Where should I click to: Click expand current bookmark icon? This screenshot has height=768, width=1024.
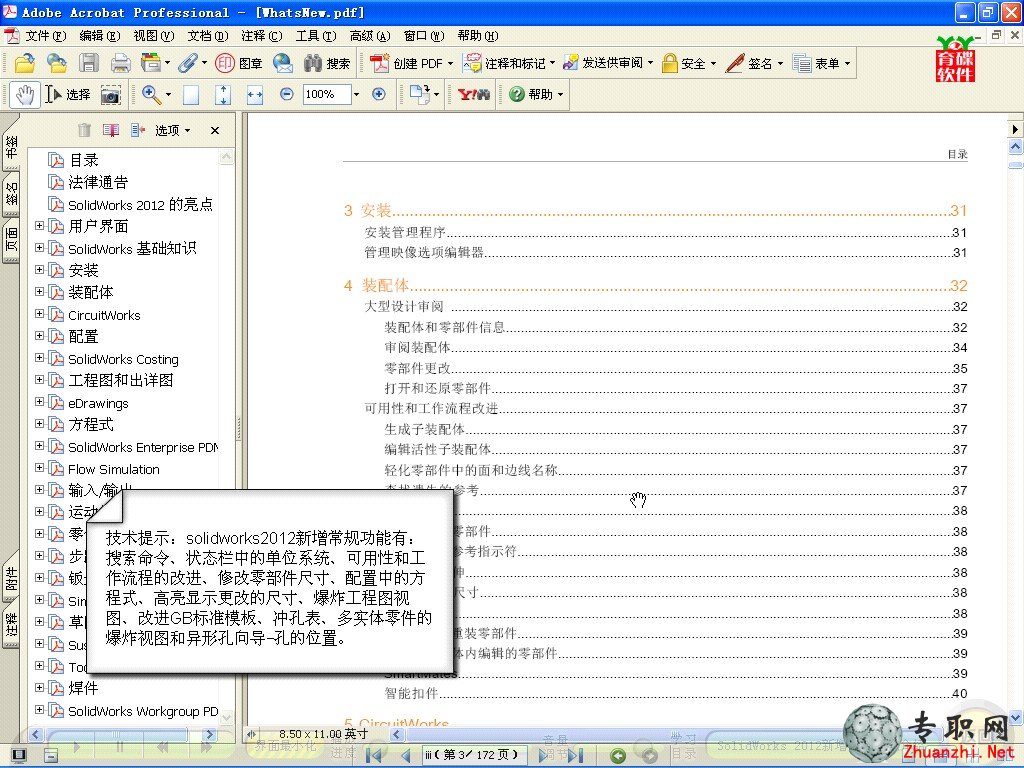(x=138, y=130)
